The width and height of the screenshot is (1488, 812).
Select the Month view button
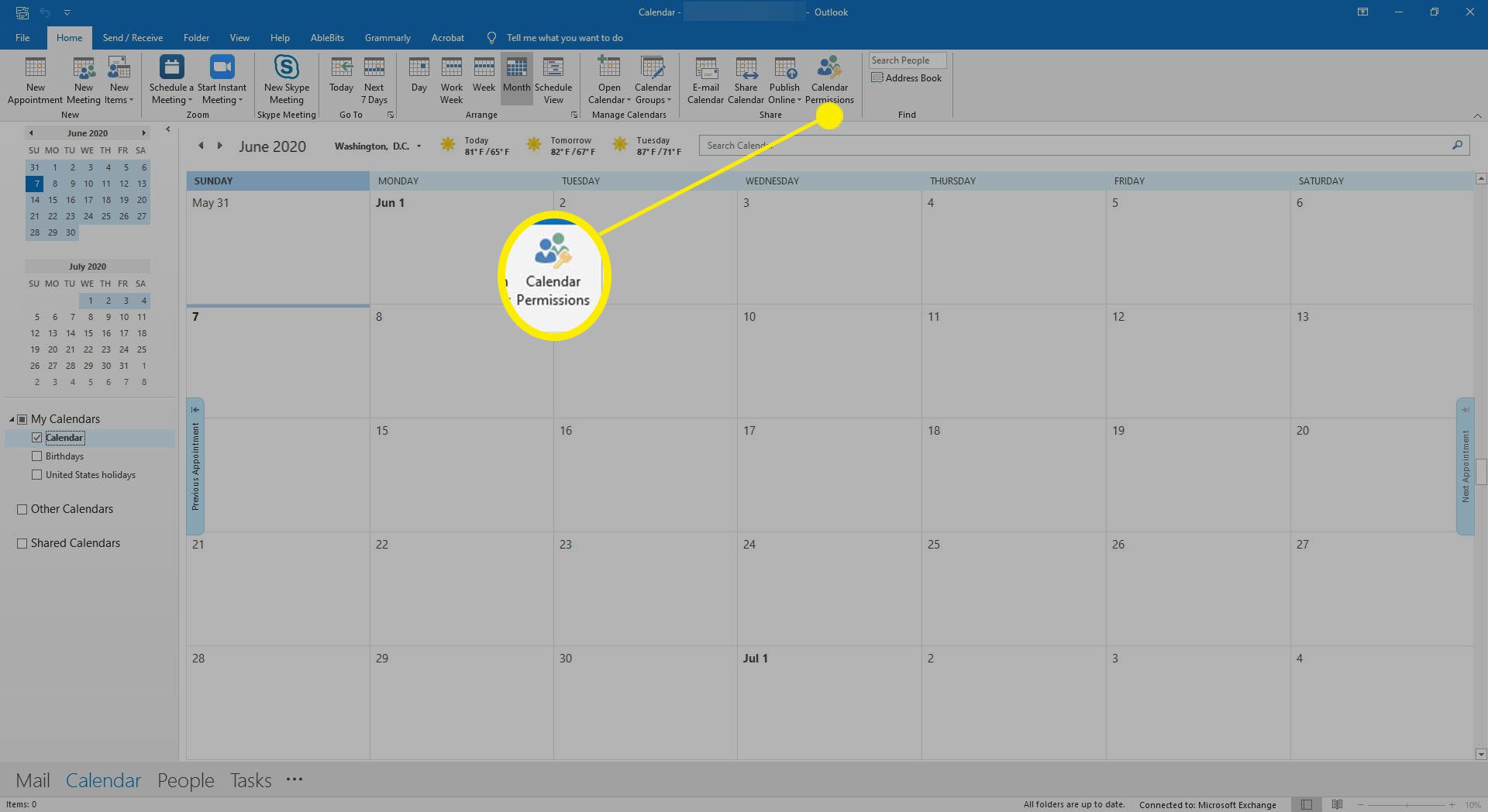(x=516, y=80)
